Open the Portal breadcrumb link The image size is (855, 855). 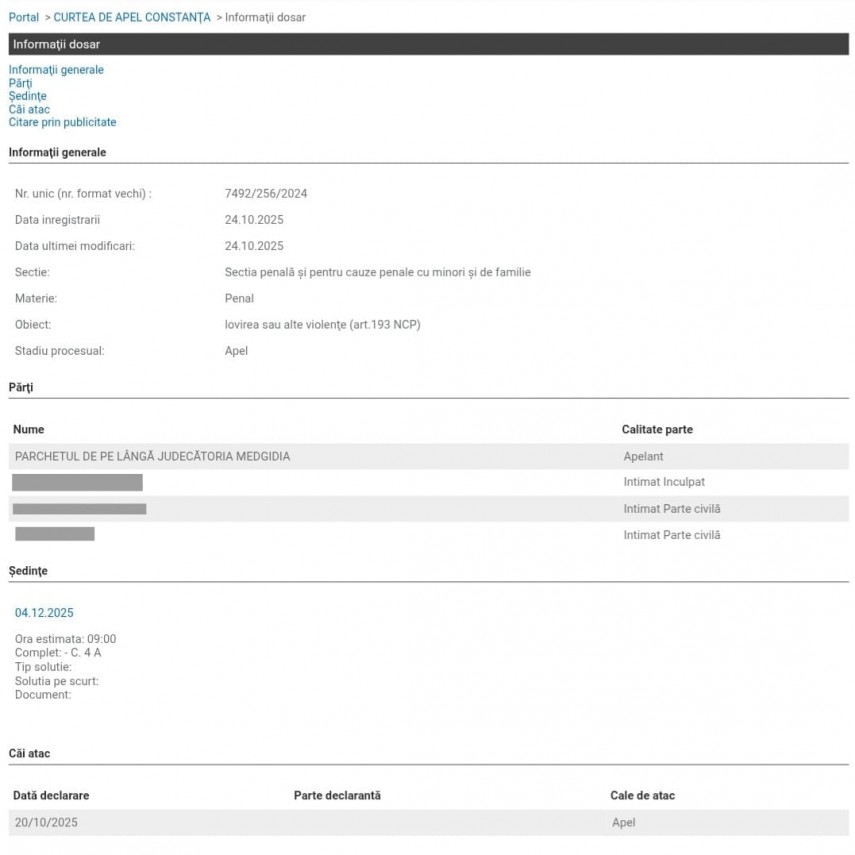click(x=24, y=17)
